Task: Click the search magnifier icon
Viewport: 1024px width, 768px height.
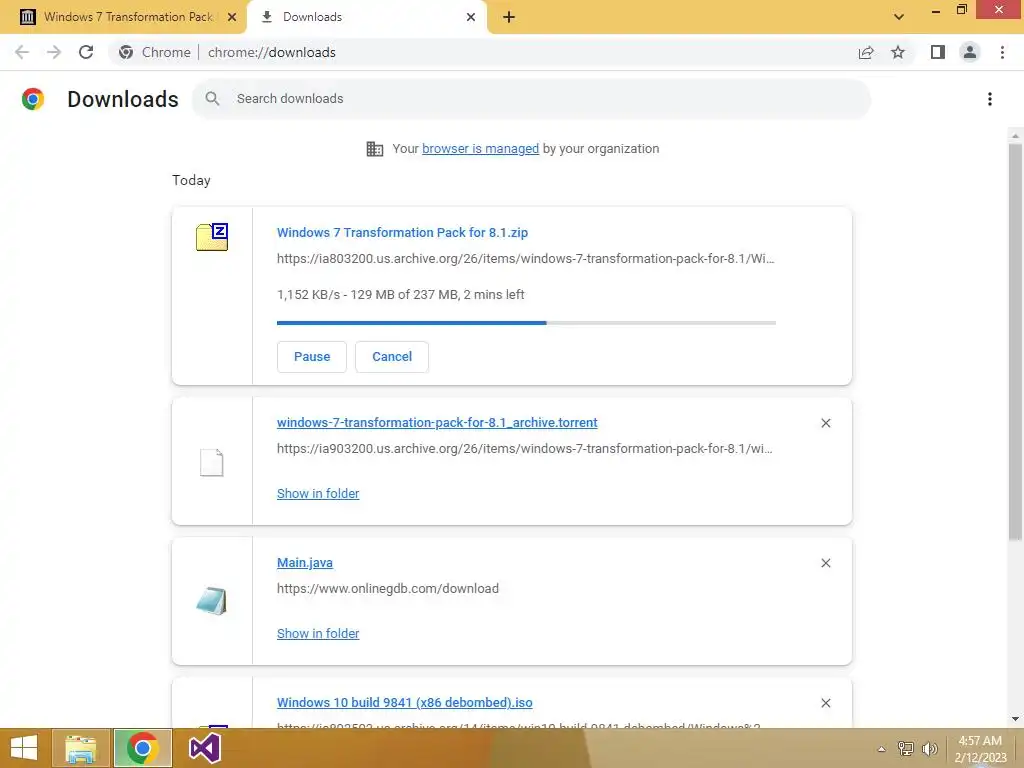Action: point(212,99)
